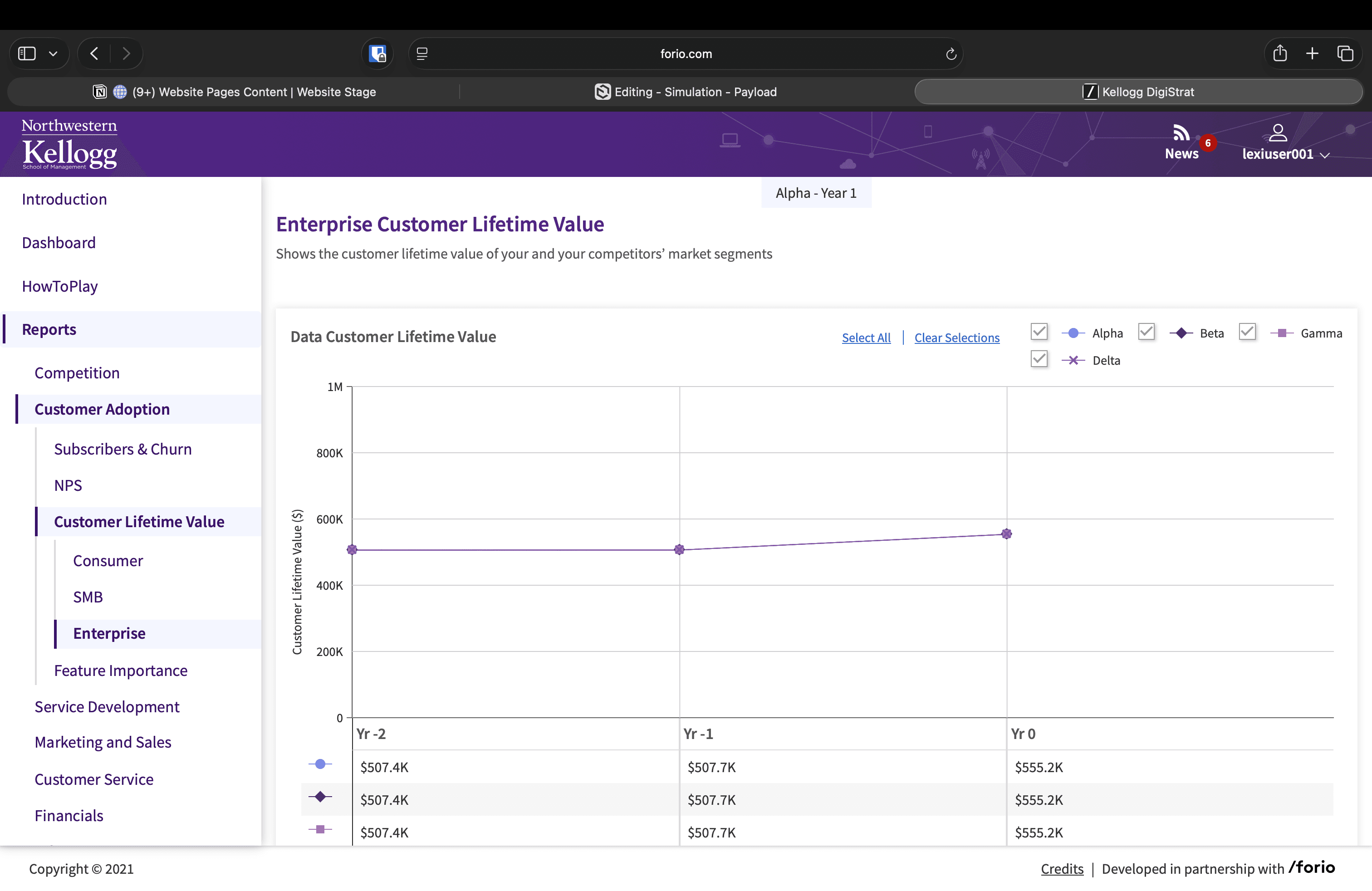Open the SMB lifetime value report
The image size is (1372, 891).
88,597
